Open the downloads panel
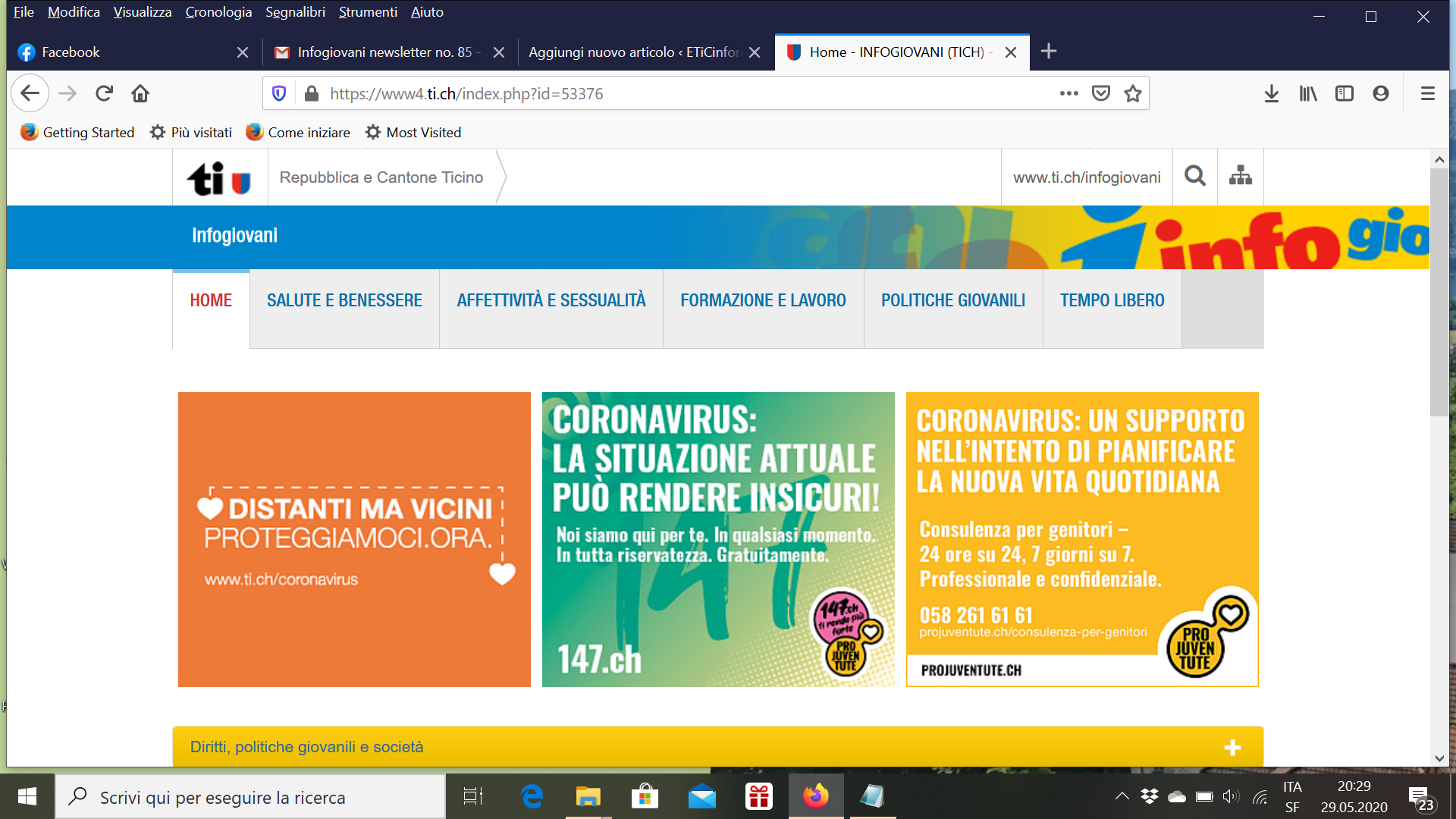 pos(1272,93)
